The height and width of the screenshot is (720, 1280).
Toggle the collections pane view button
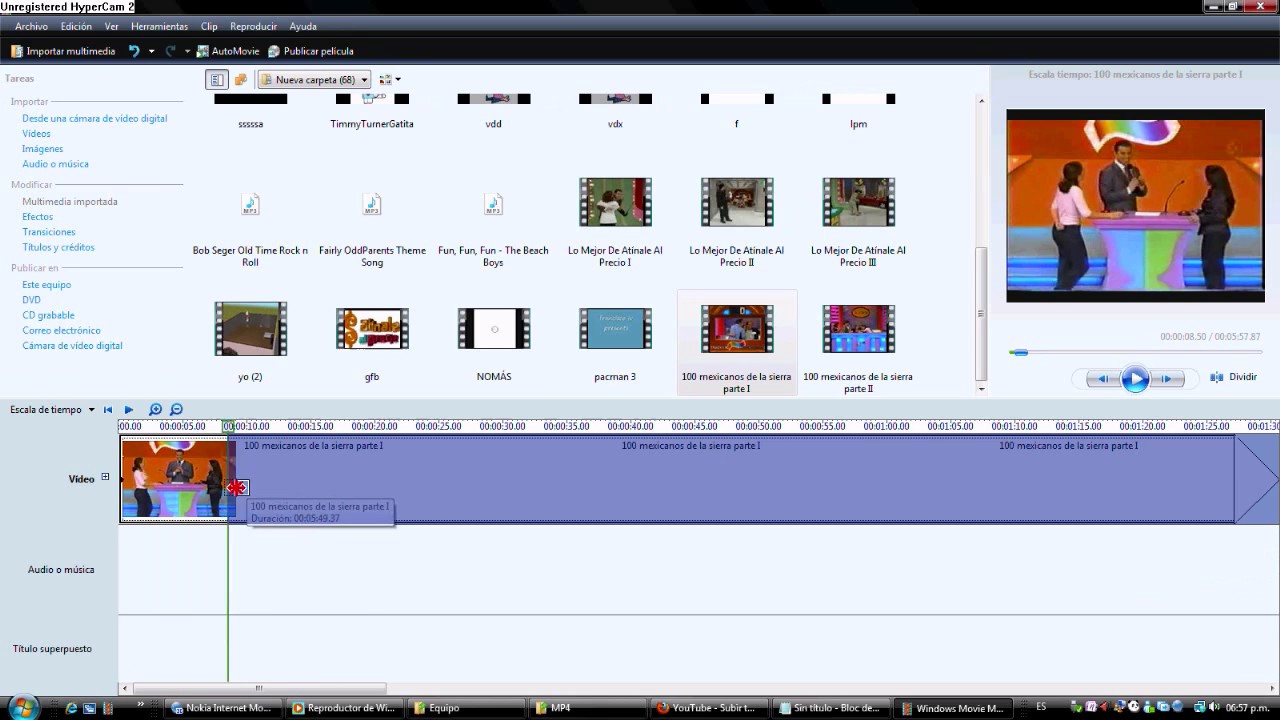pos(240,79)
